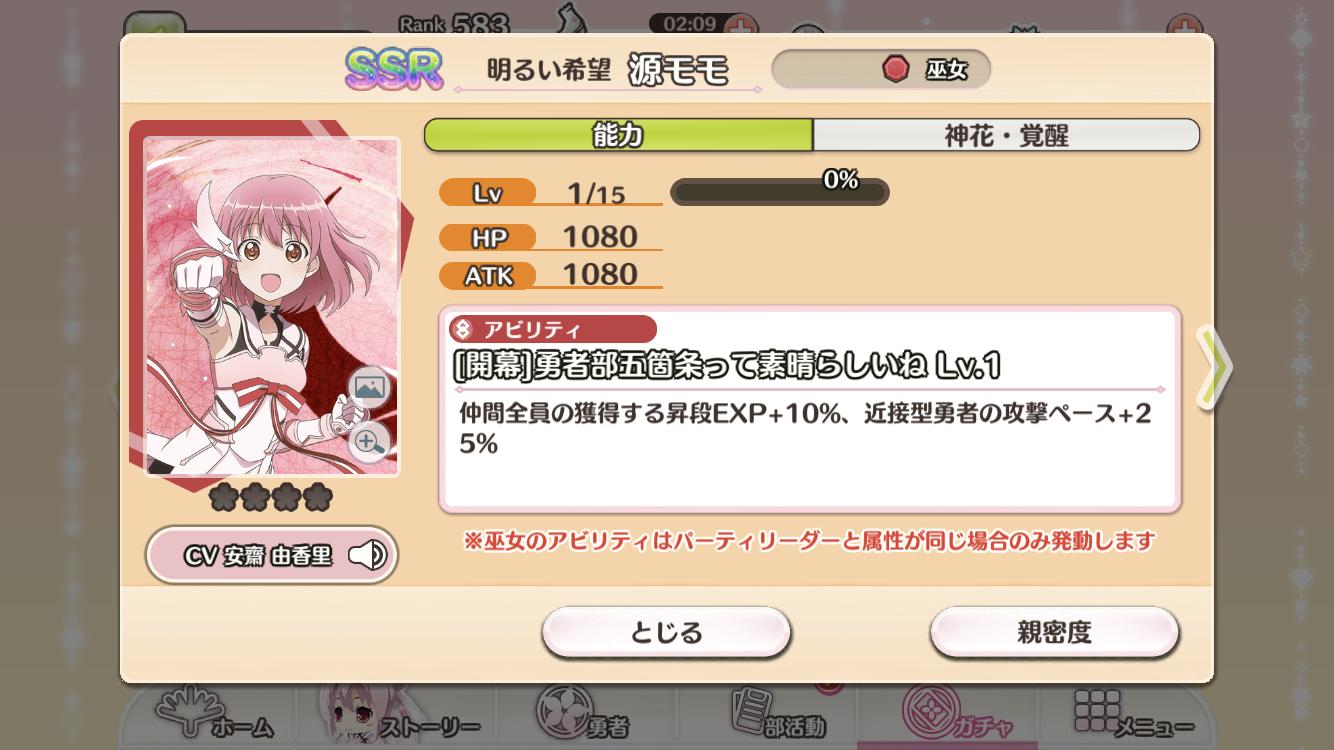Open the full illustration image icon
This screenshot has width=1334, height=750.
[x=370, y=387]
